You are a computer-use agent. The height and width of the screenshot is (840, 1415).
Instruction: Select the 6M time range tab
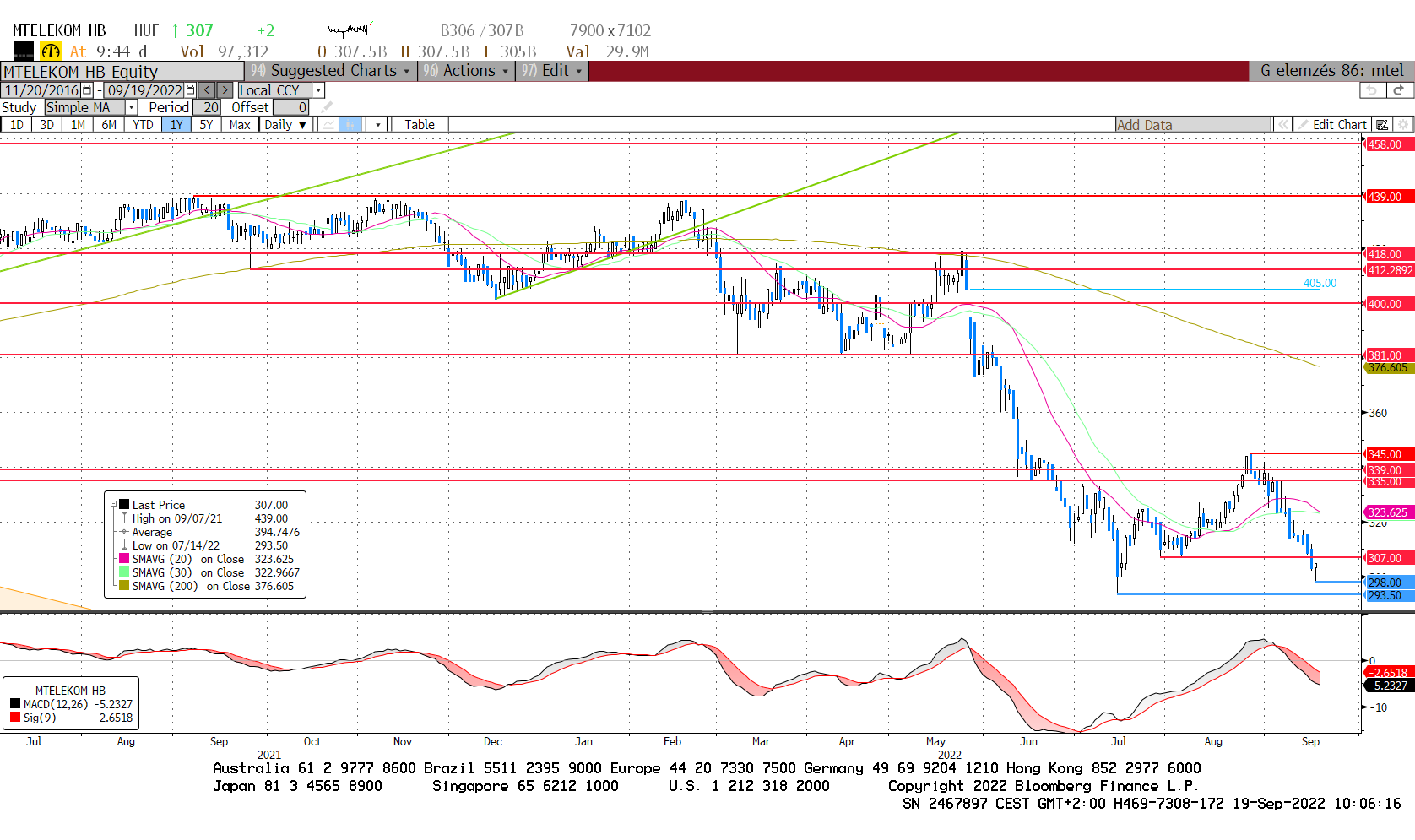(x=109, y=125)
